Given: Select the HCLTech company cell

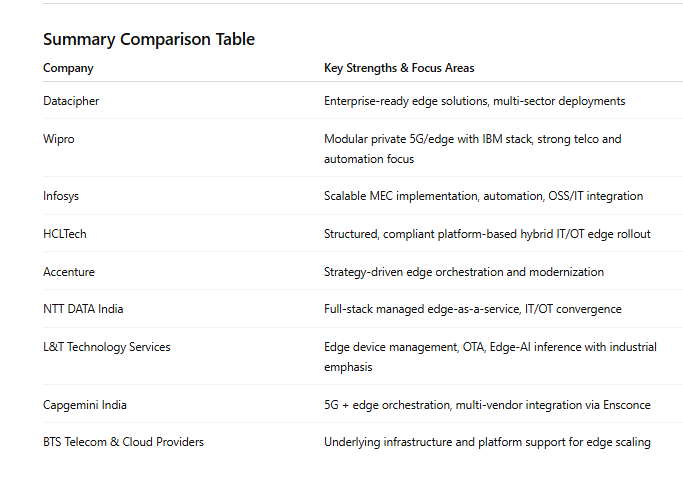Looking at the screenshot, I should point(65,234).
